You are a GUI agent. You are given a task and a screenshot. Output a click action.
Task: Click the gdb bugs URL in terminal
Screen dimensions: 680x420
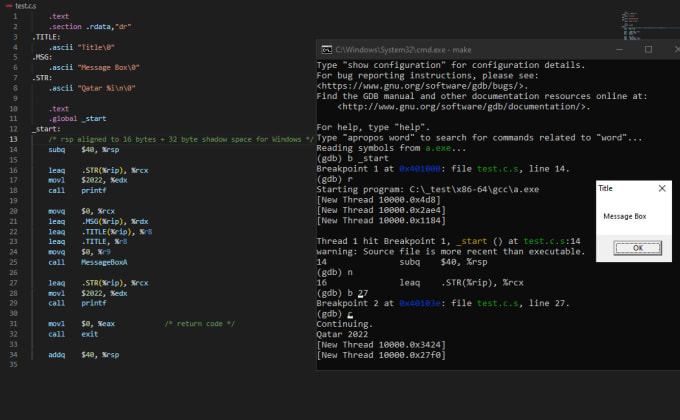420,86
